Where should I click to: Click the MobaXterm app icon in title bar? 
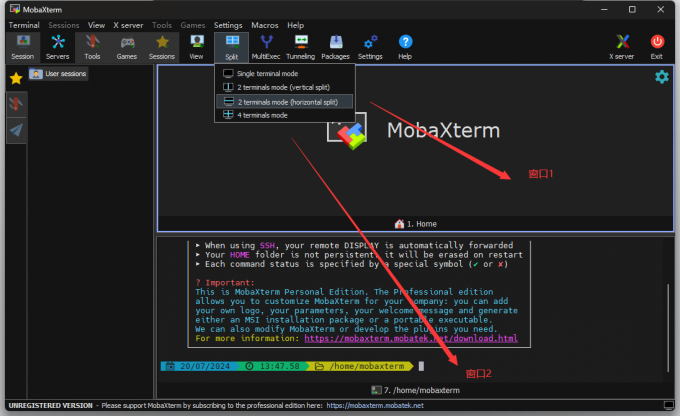pos(15,9)
